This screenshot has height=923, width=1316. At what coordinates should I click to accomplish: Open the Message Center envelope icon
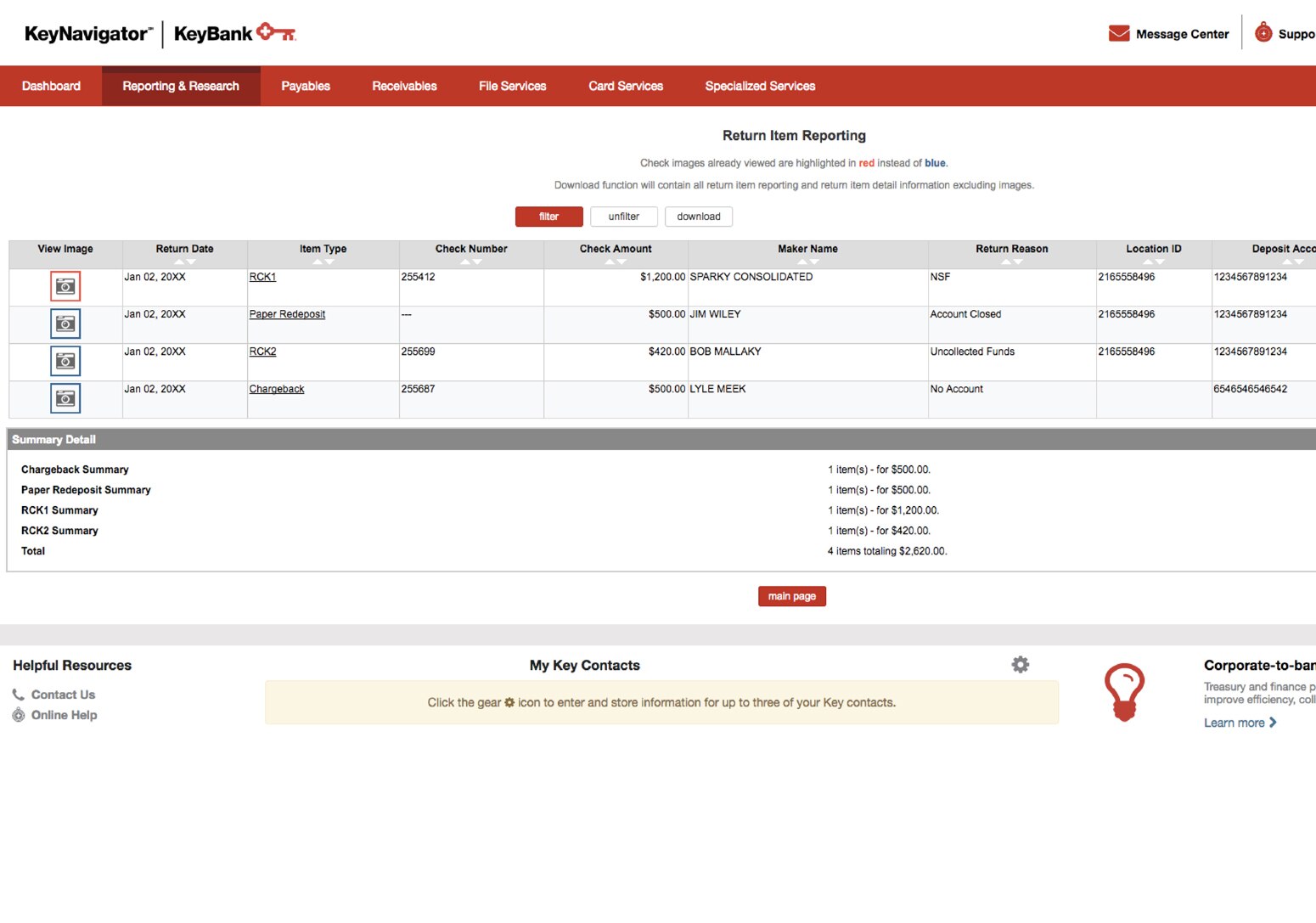click(1120, 33)
